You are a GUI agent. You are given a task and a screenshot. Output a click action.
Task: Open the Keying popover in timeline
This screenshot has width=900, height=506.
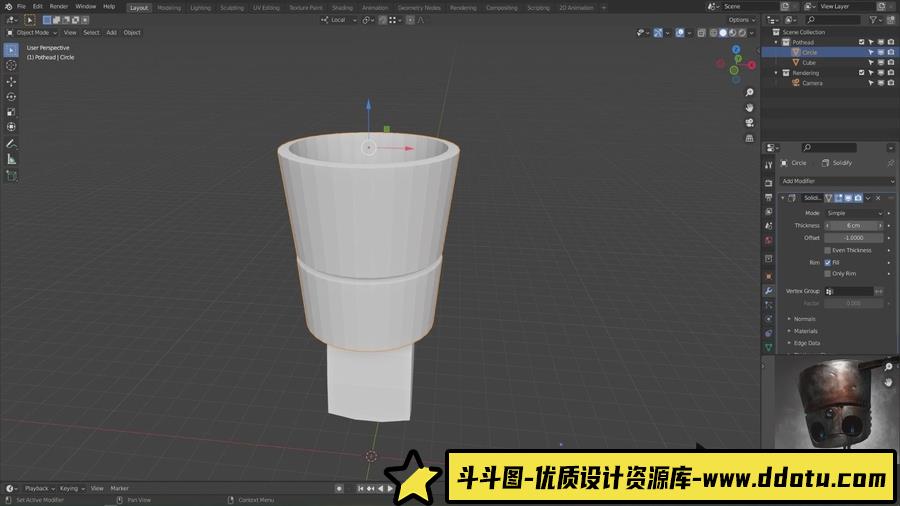tap(72, 489)
